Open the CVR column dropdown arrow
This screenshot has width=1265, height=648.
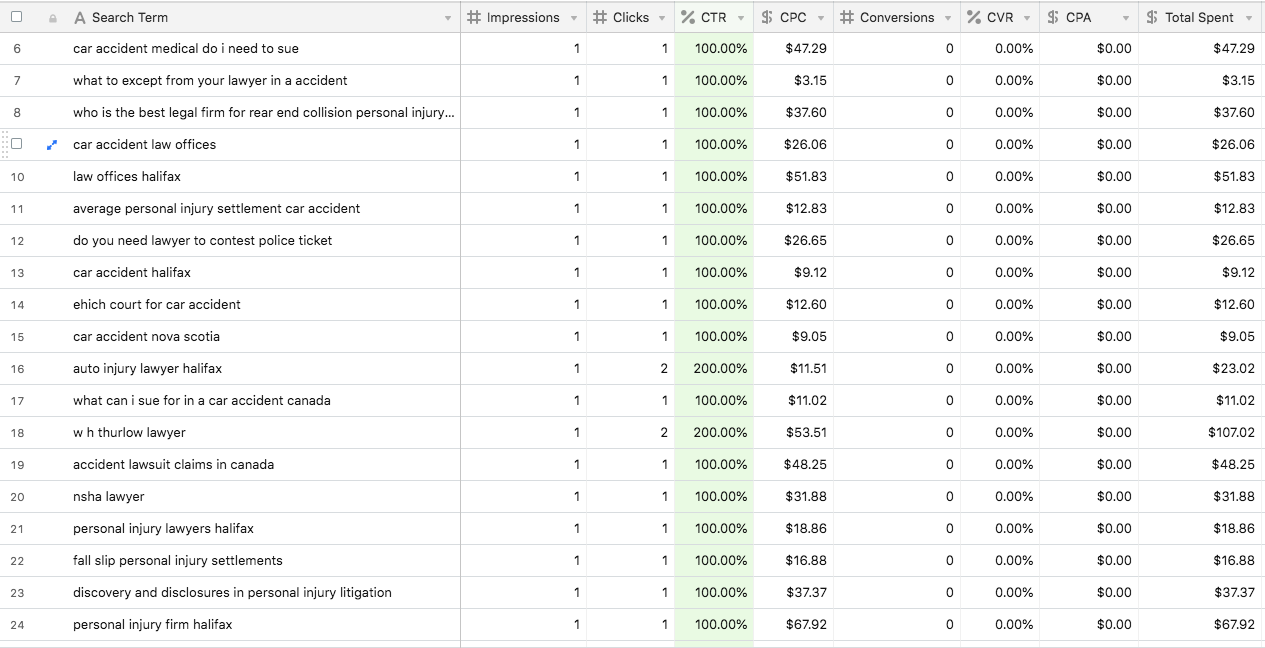[x=1027, y=18]
